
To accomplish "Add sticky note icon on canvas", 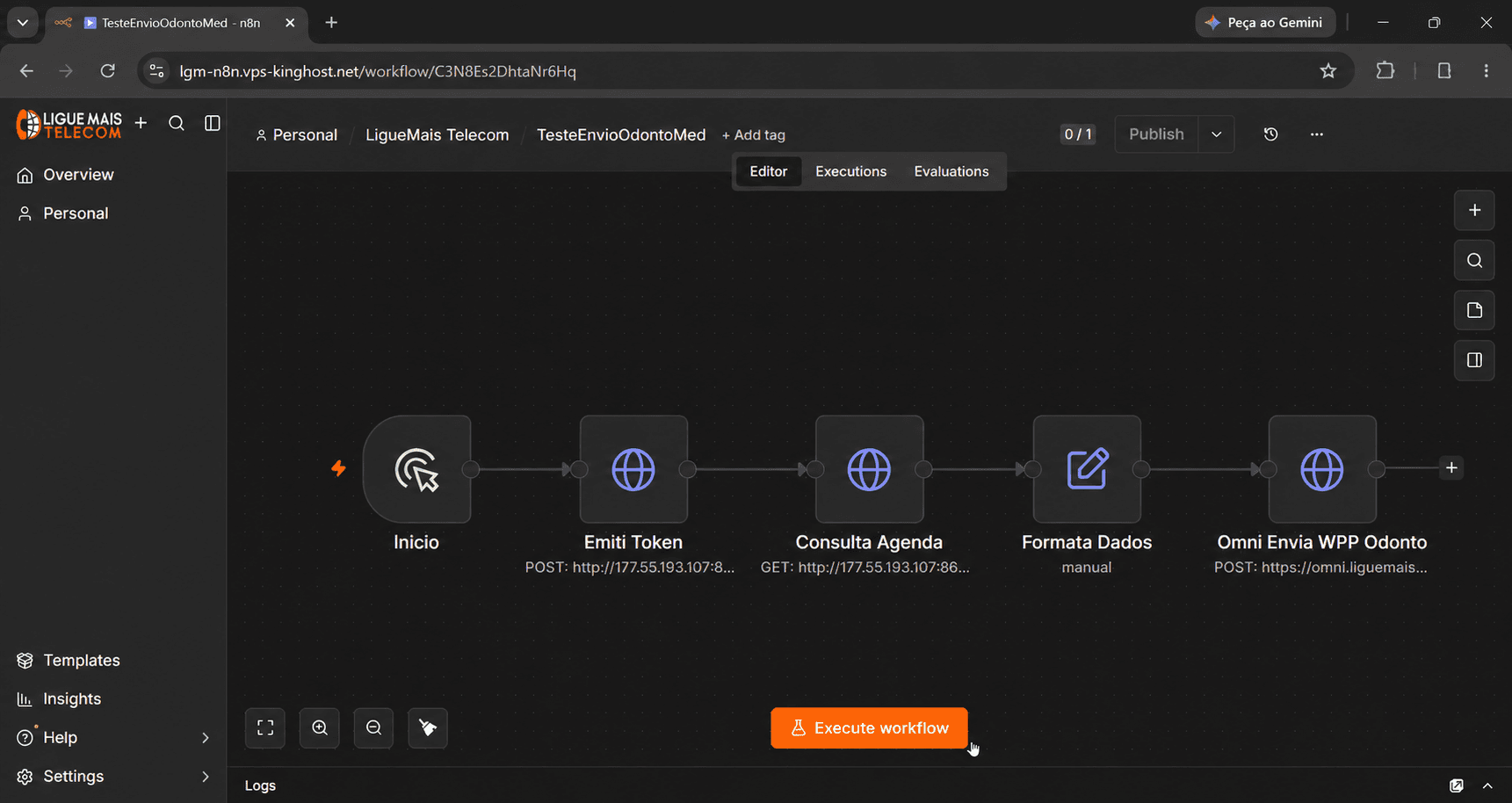I will coord(1474,310).
